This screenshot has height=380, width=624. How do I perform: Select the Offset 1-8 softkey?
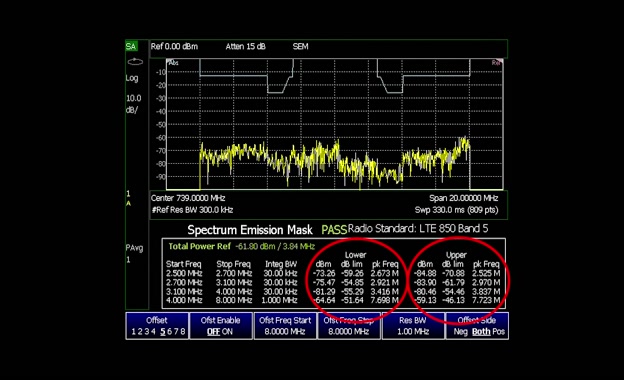click(157, 326)
